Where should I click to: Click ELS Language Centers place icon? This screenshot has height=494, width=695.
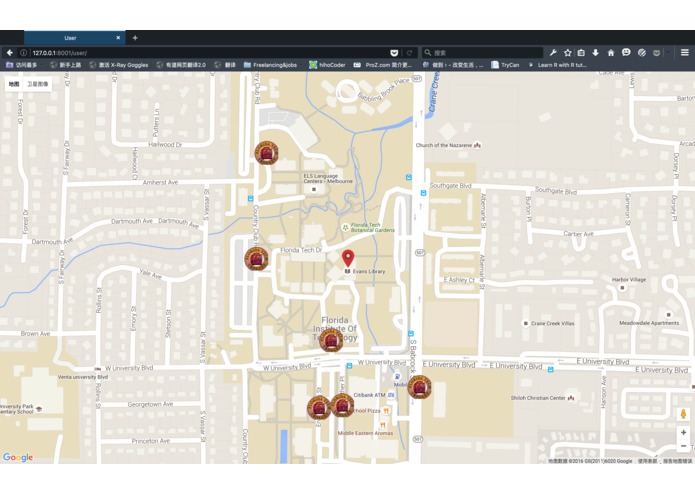coord(314,190)
